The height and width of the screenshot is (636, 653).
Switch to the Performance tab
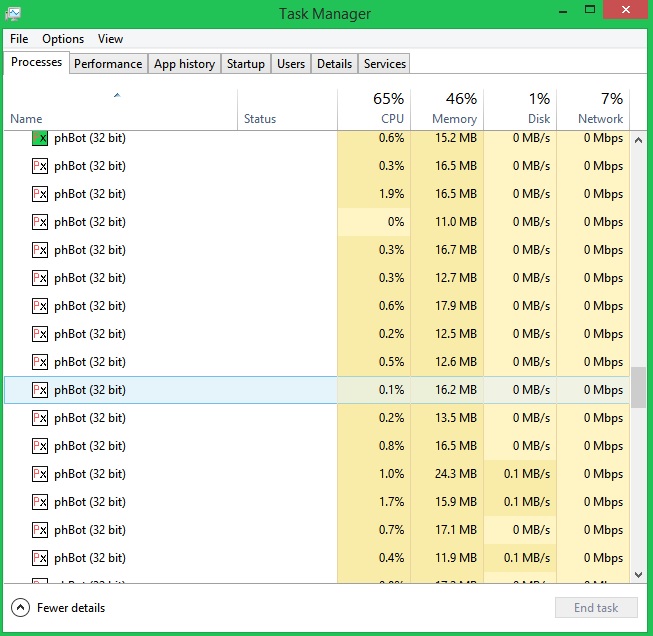[x=108, y=64]
